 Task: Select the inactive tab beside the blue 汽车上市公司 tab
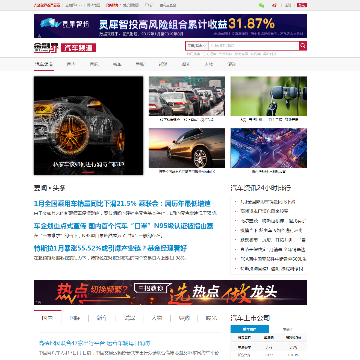(x=287, y=329)
